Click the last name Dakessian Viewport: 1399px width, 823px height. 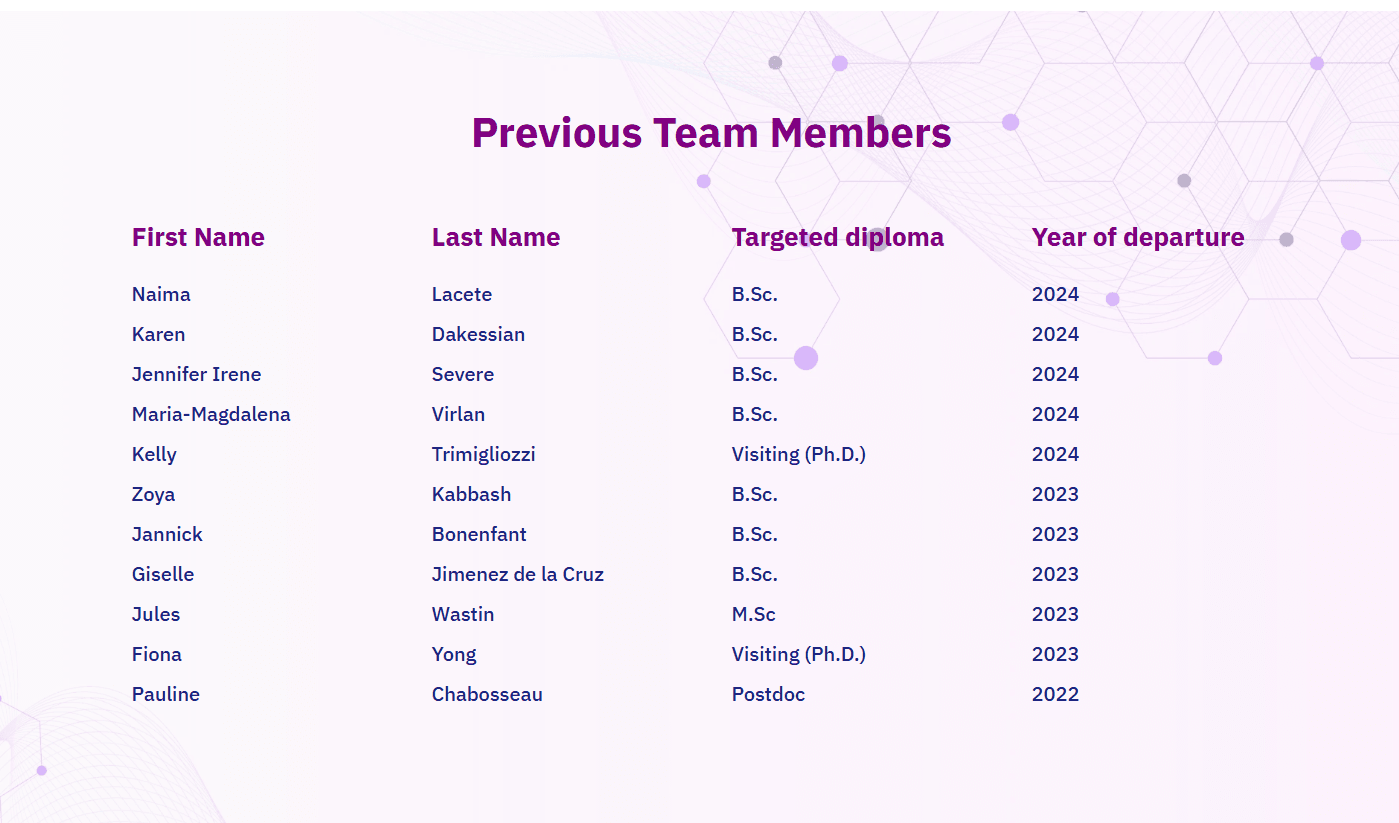point(478,334)
